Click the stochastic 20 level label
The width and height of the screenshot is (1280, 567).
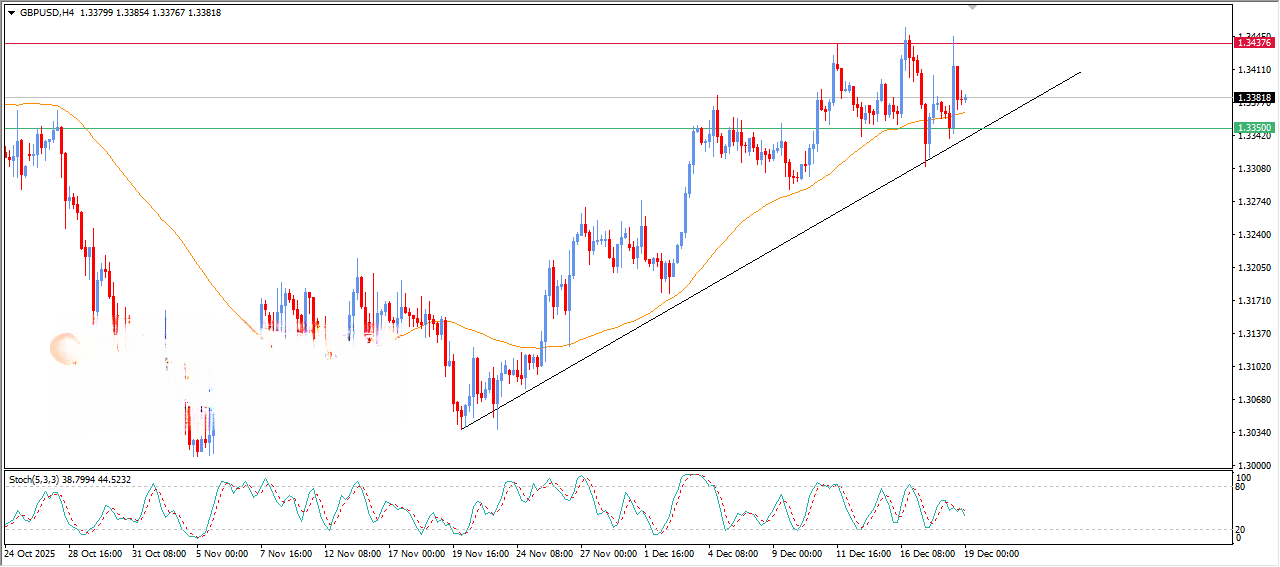tap(1242, 529)
